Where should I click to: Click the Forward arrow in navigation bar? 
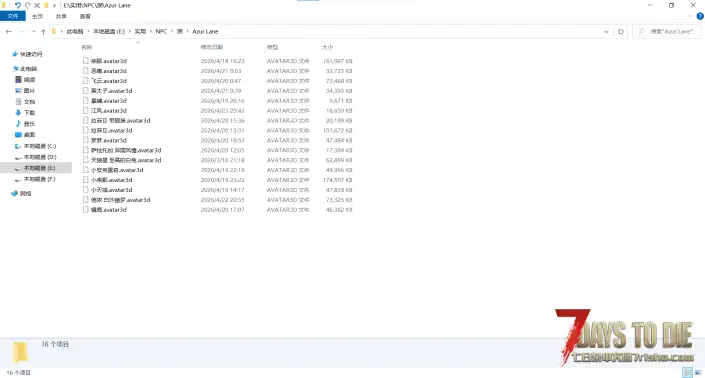click(22, 31)
